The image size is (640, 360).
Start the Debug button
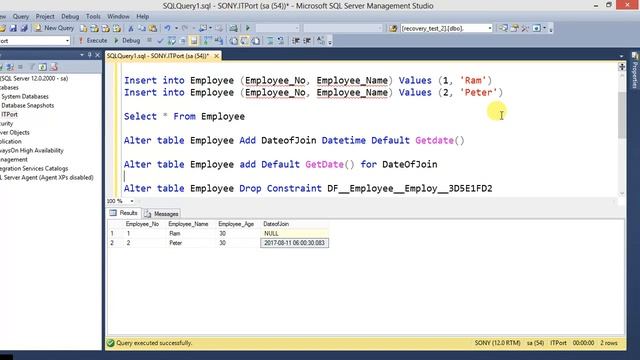tap(127, 40)
